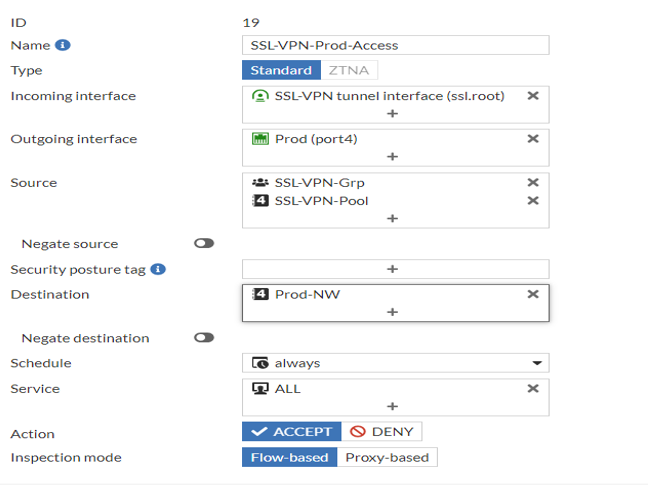Add a Security posture tag with plus
Screen dimensions: 651x490
[392, 269]
